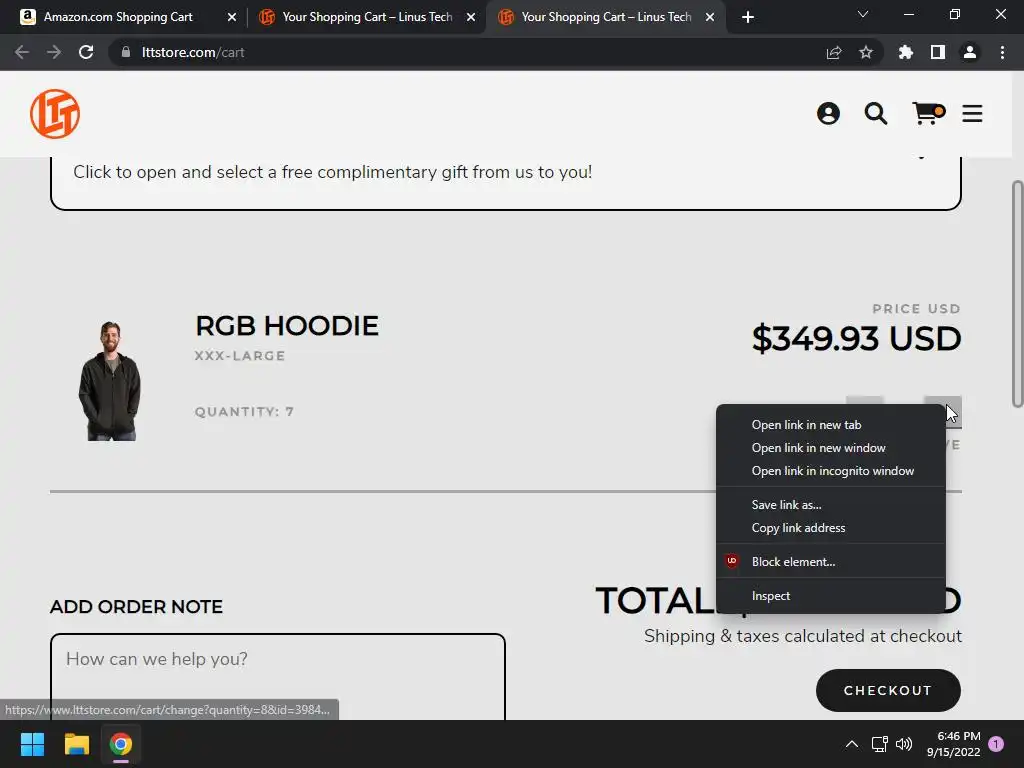
Task: Focus the order note text box
Action: (x=278, y=677)
